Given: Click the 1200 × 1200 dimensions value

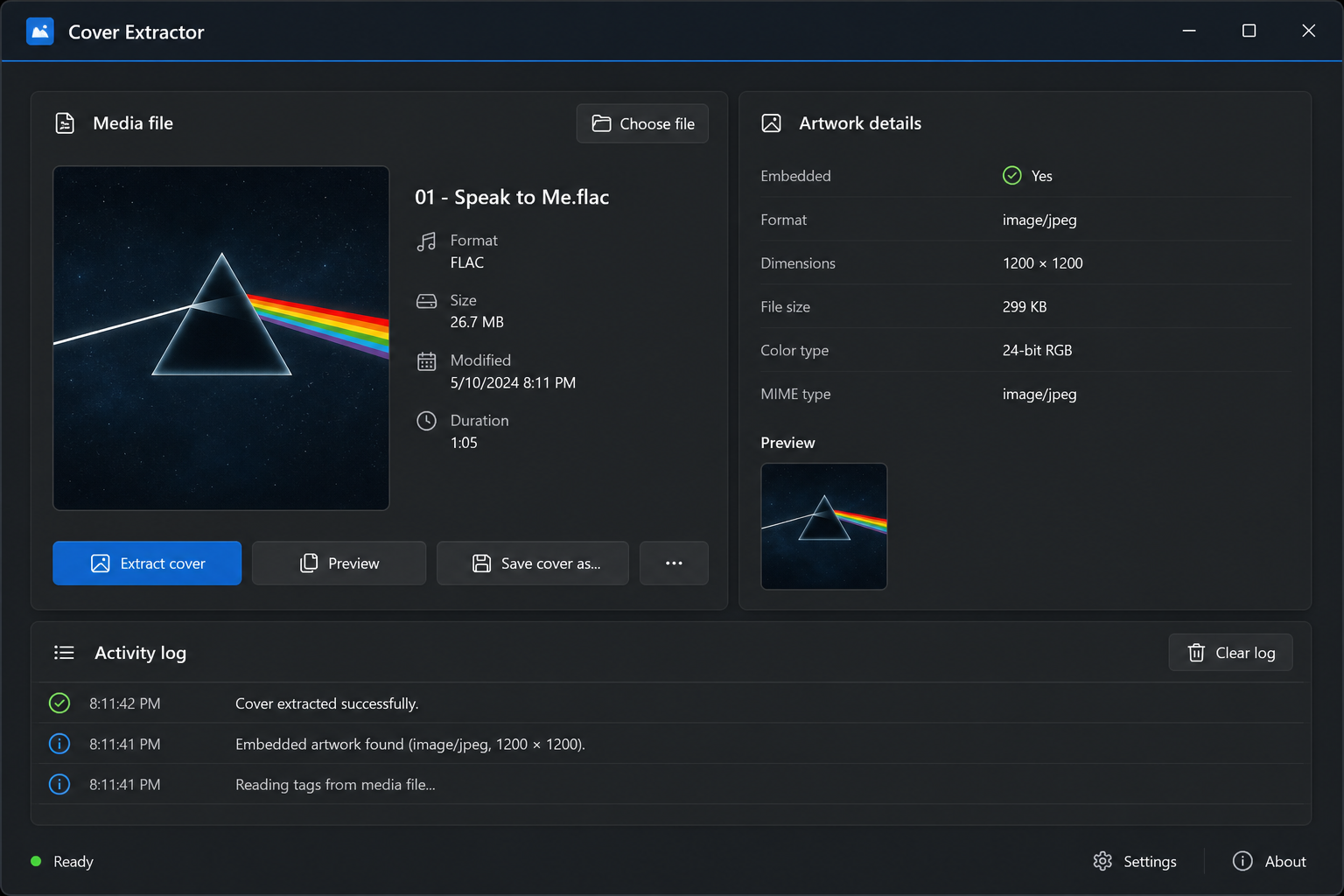Looking at the screenshot, I should pos(1043,263).
